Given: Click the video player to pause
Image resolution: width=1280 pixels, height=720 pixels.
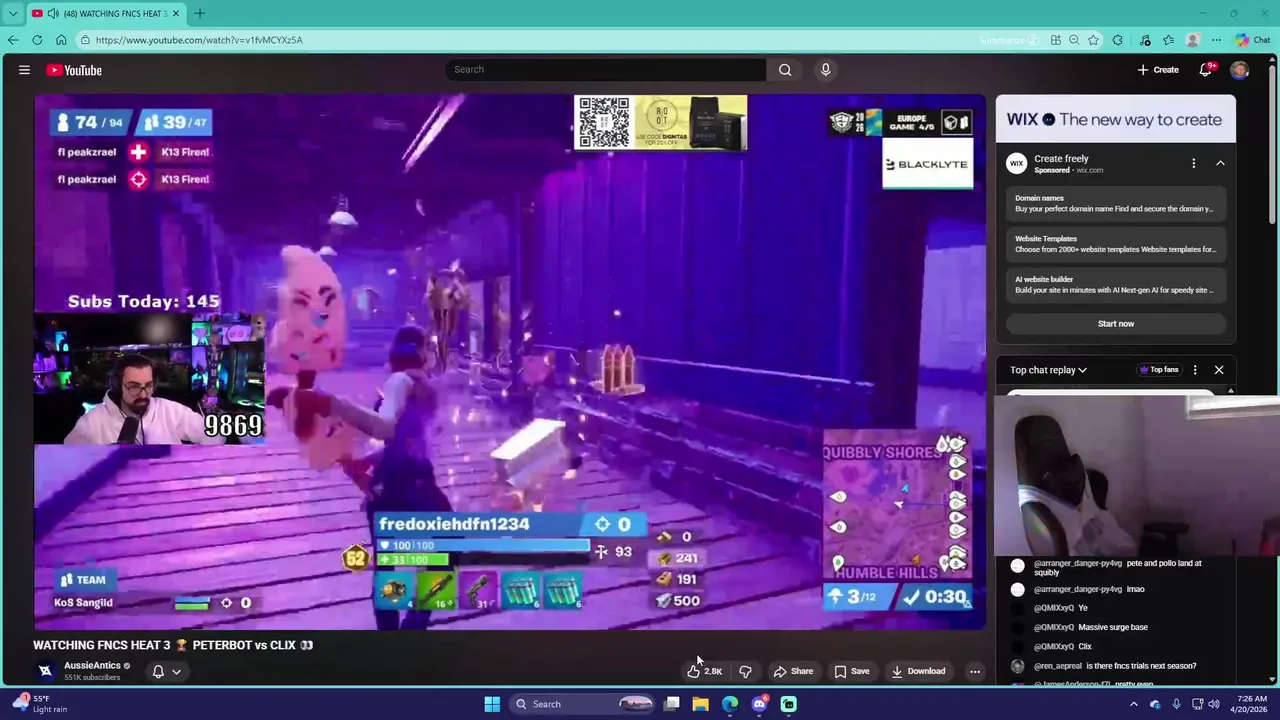Looking at the screenshot, I should point(510,362).
